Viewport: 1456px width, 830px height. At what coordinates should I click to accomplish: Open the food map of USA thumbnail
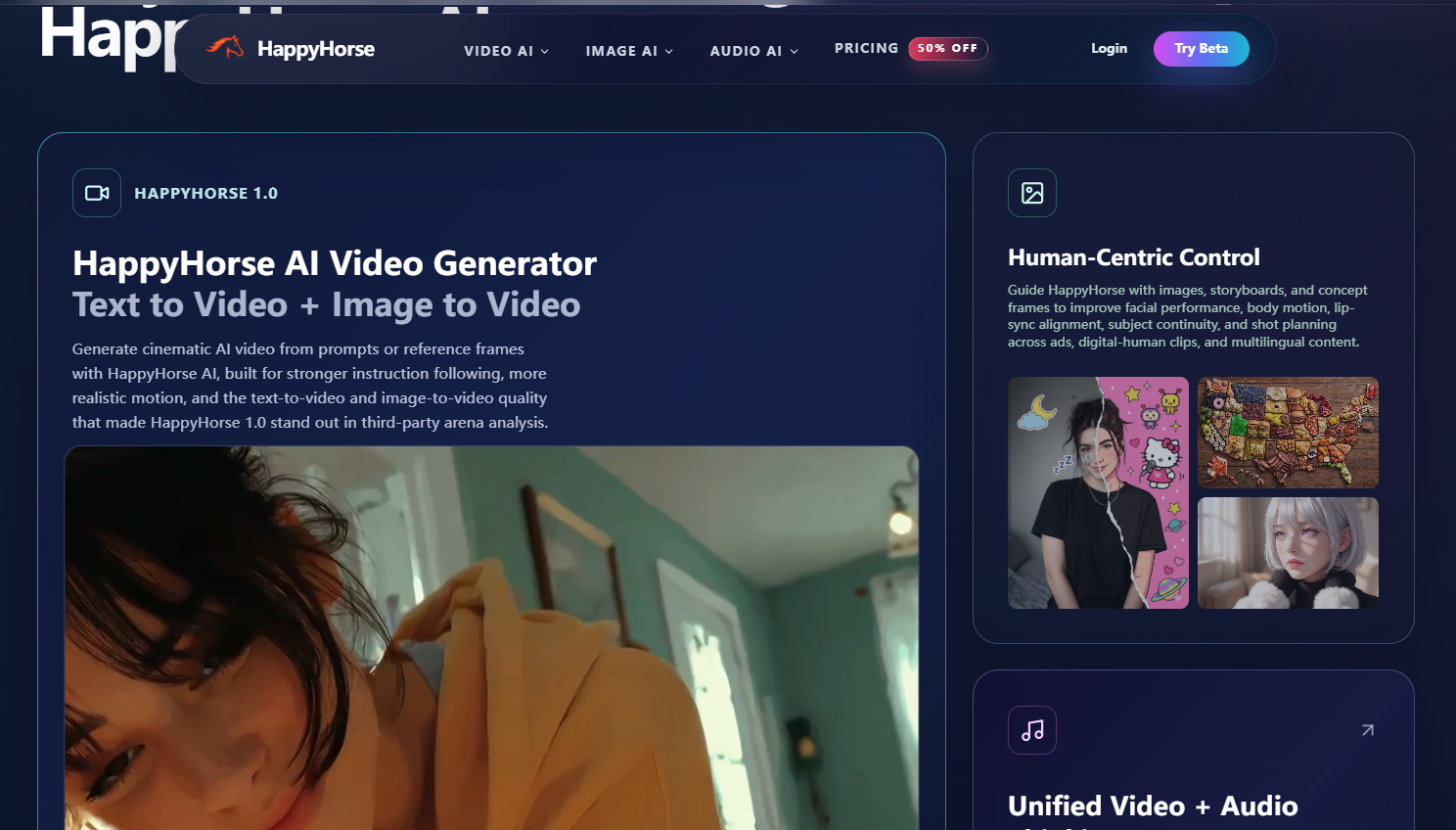[x=1288, y=433]
